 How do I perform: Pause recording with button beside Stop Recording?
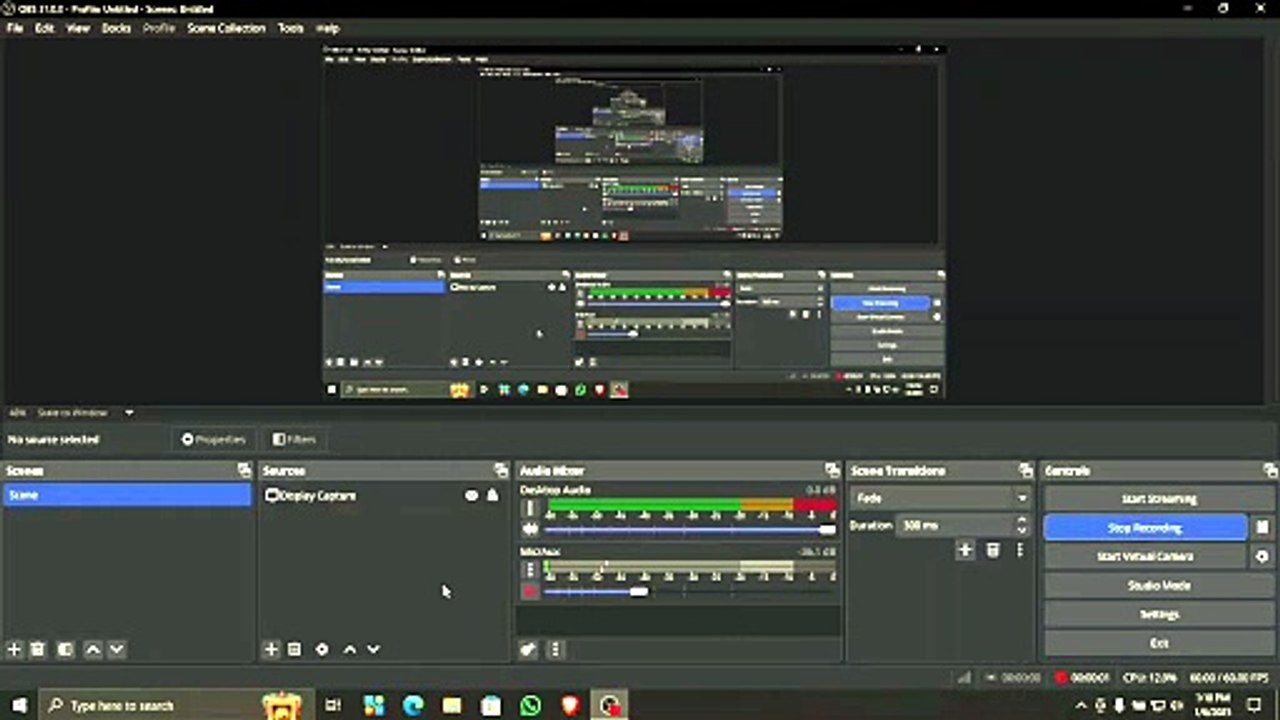(1262, 527)
